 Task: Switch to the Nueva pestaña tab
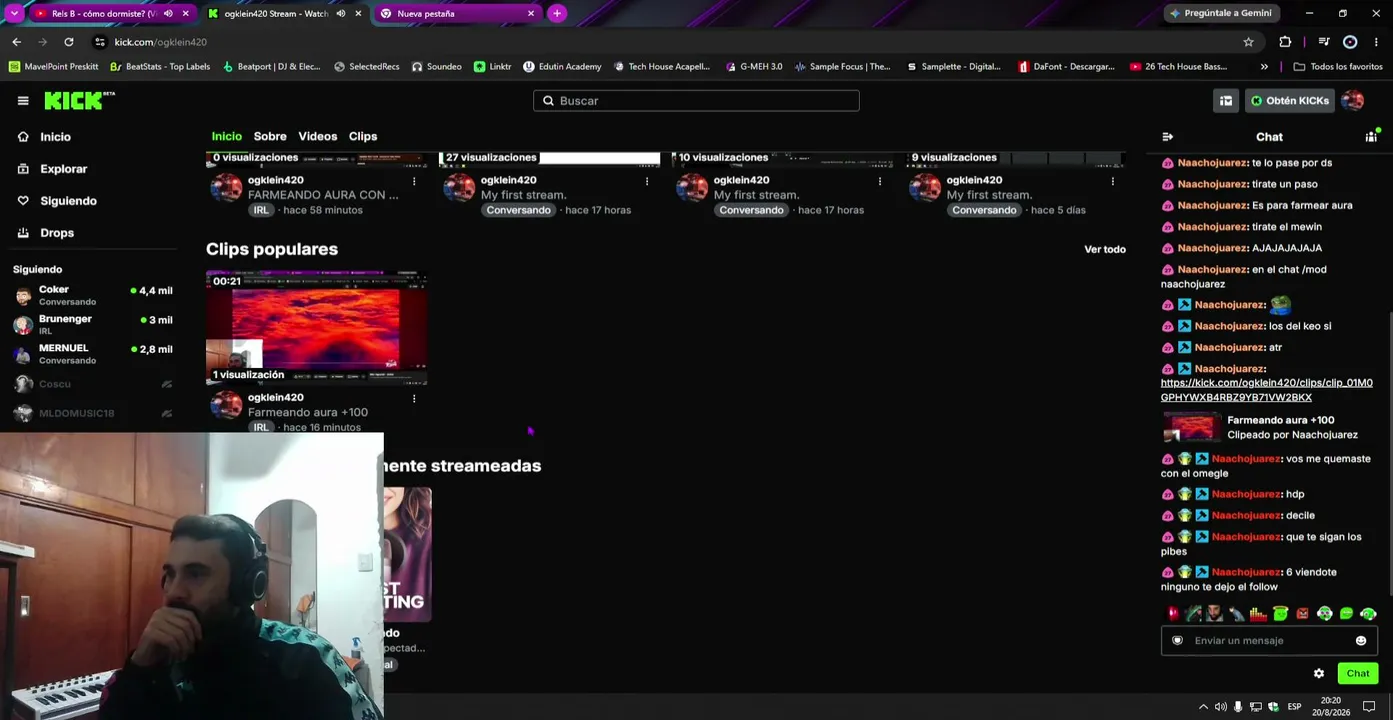459,14
